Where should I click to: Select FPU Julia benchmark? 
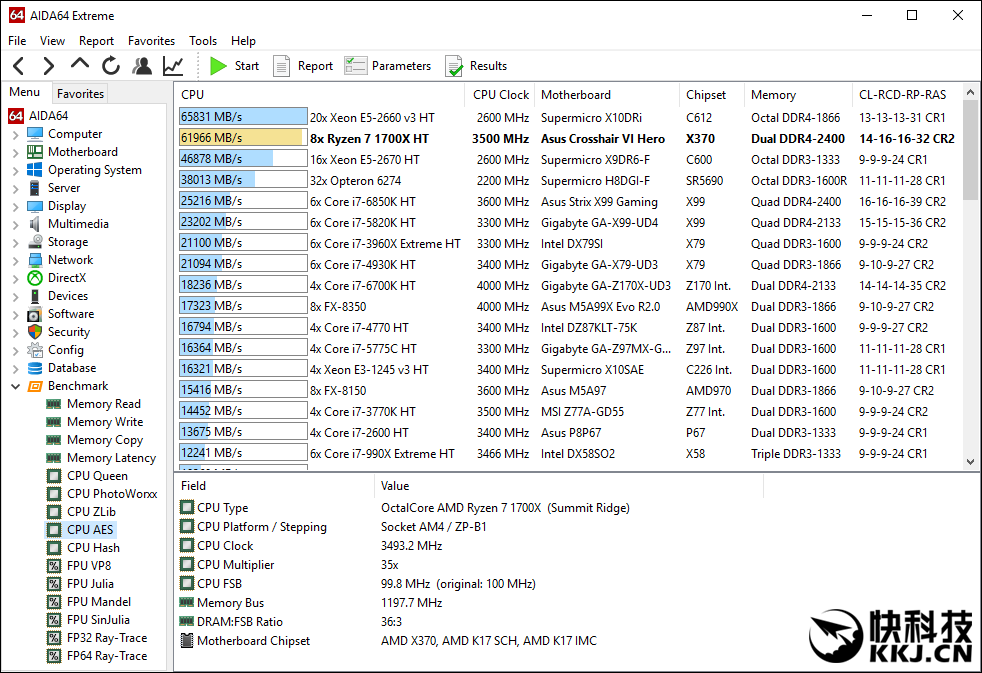click(89, 584)
